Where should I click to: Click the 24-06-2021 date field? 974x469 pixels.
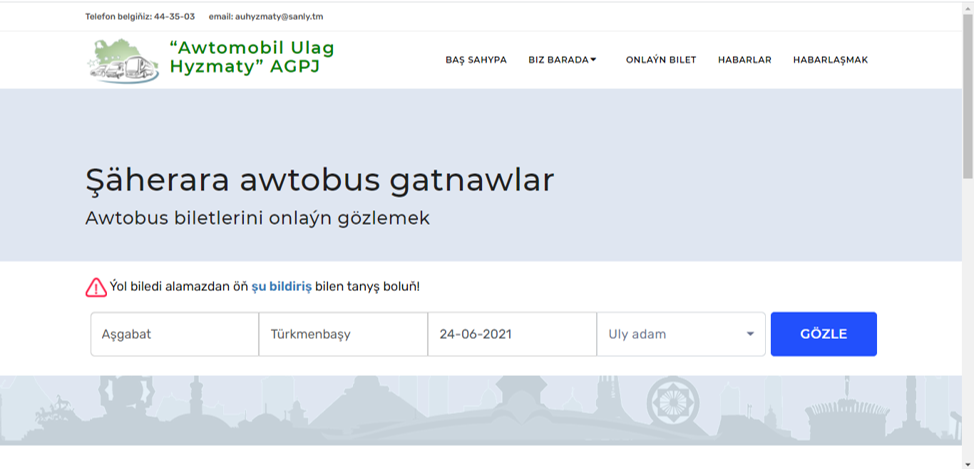pos(511,334)
